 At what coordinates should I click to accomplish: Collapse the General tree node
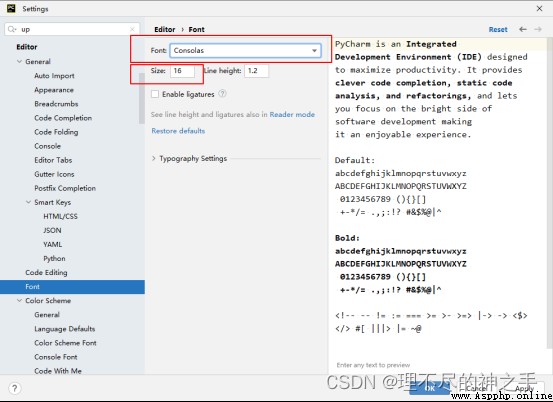[x=19, y=61]
